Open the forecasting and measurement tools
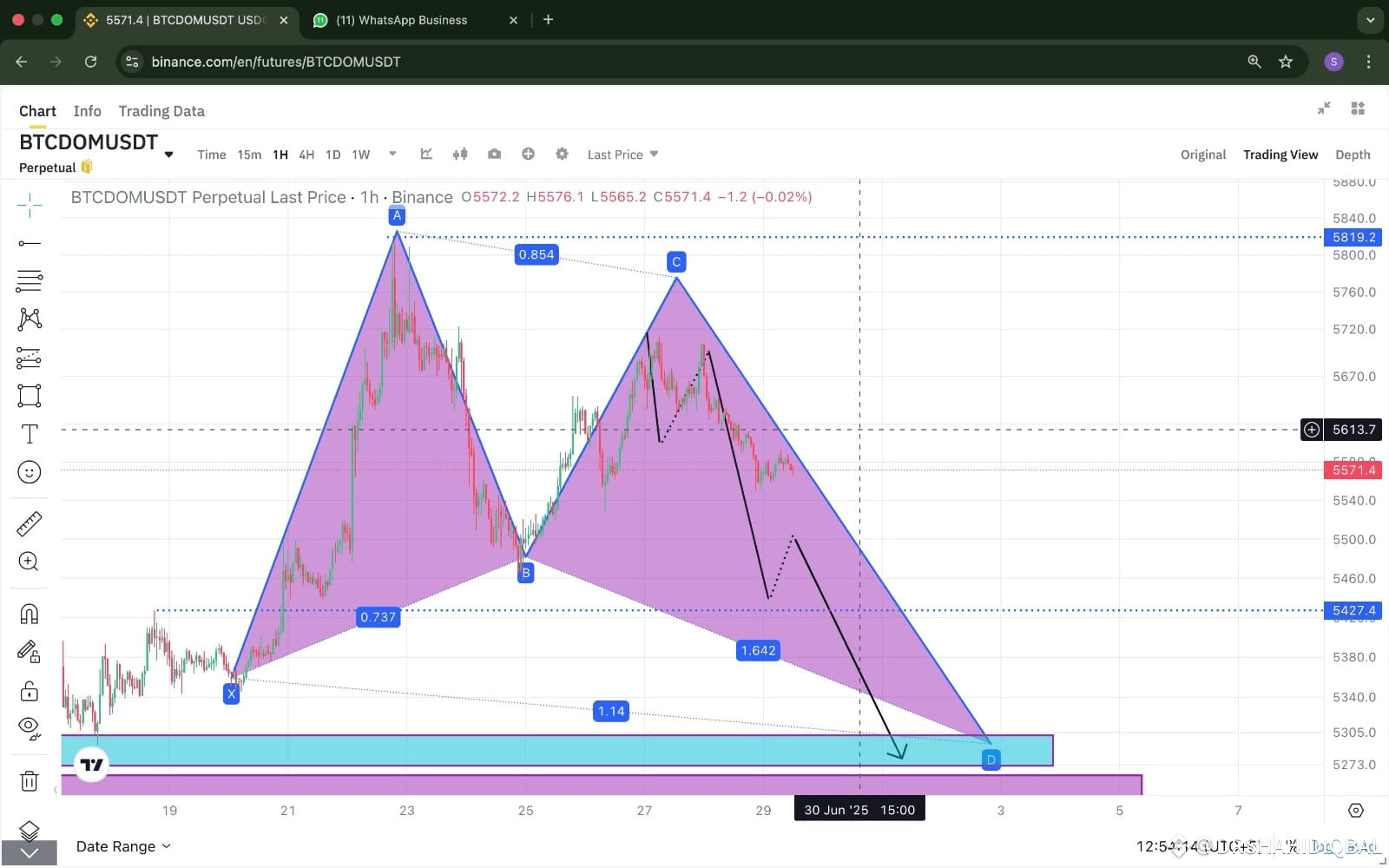 [x=29, y=358]
